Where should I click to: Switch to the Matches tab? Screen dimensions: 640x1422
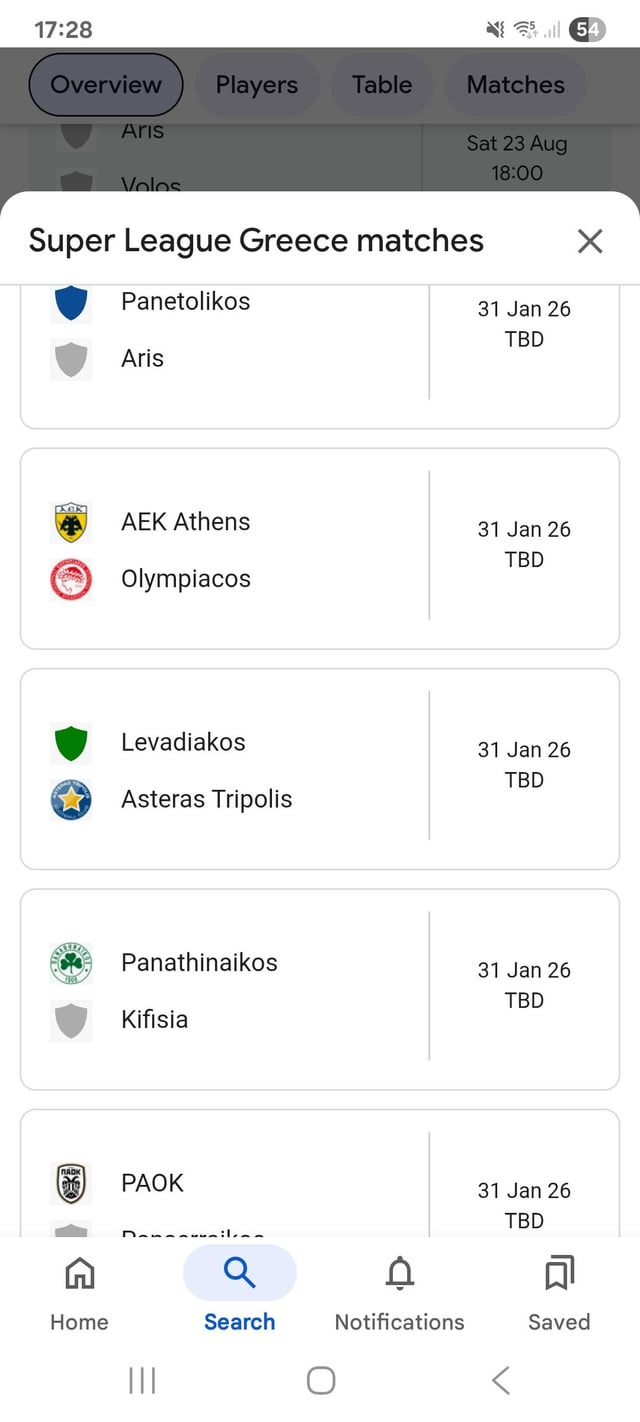tap(515, 85)
